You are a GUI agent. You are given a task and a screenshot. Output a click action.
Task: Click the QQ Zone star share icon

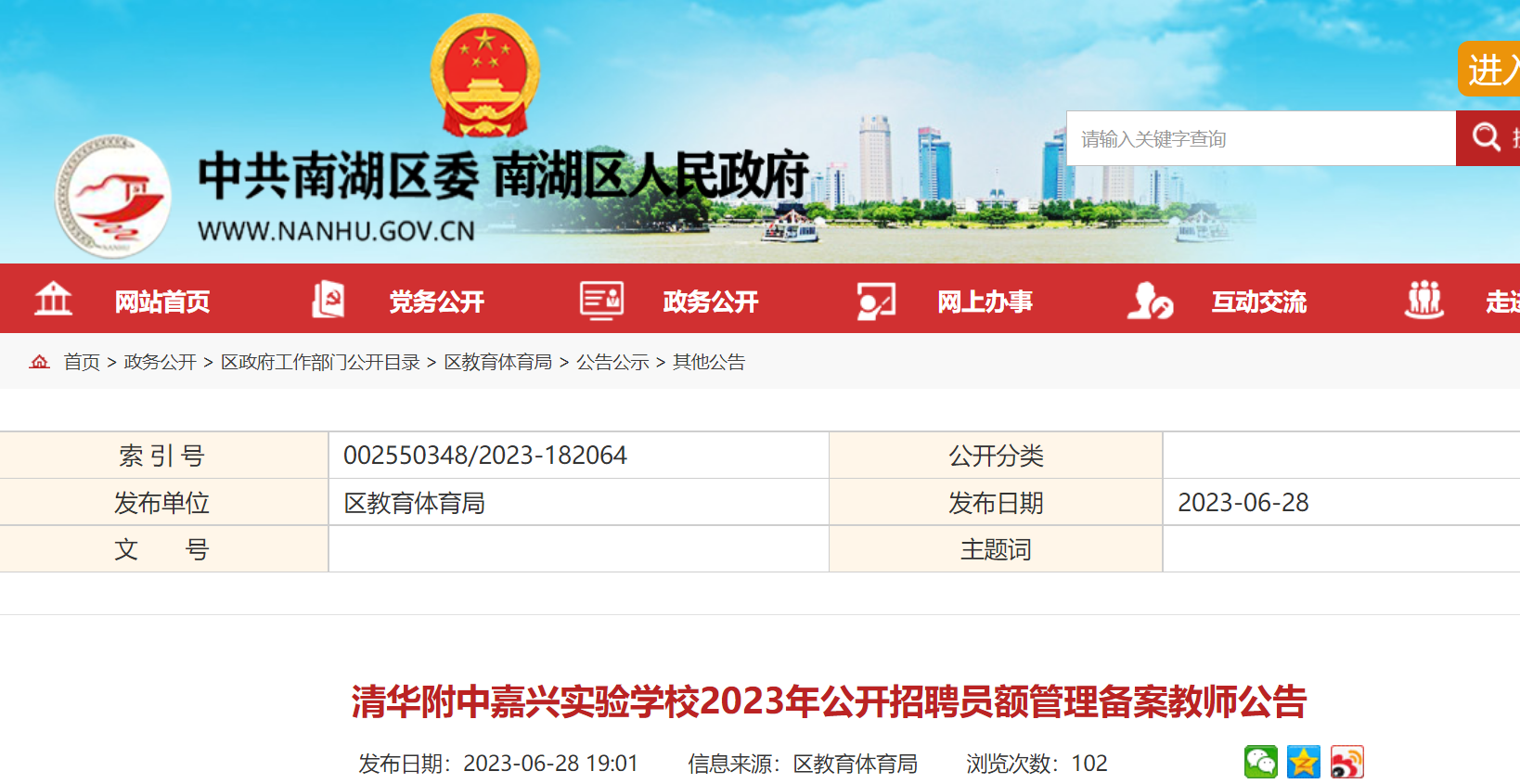pyautogui.click(x=1303, y=763)
